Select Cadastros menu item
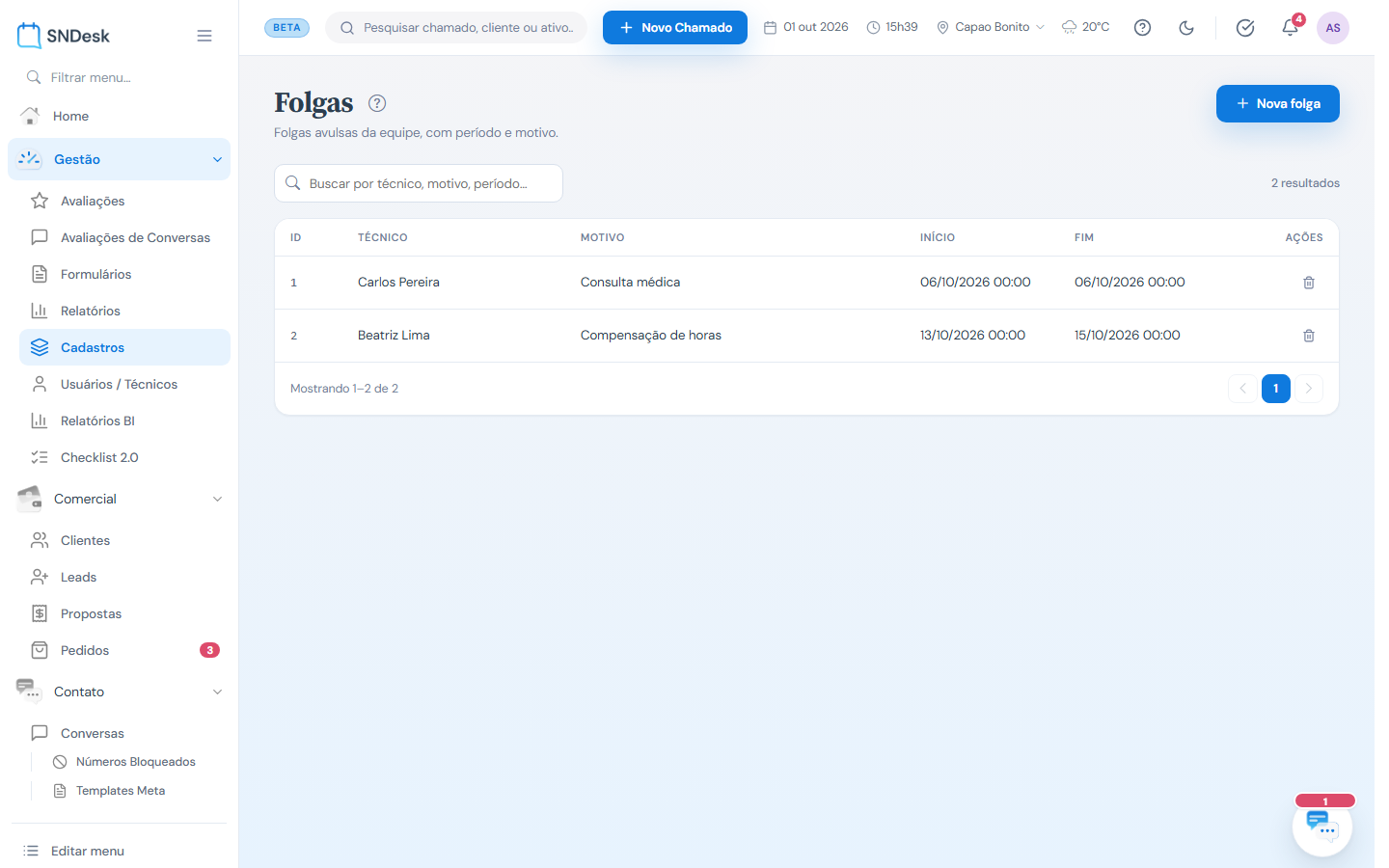The width and height of the screenshot is (1389, 868). [125, 347]
